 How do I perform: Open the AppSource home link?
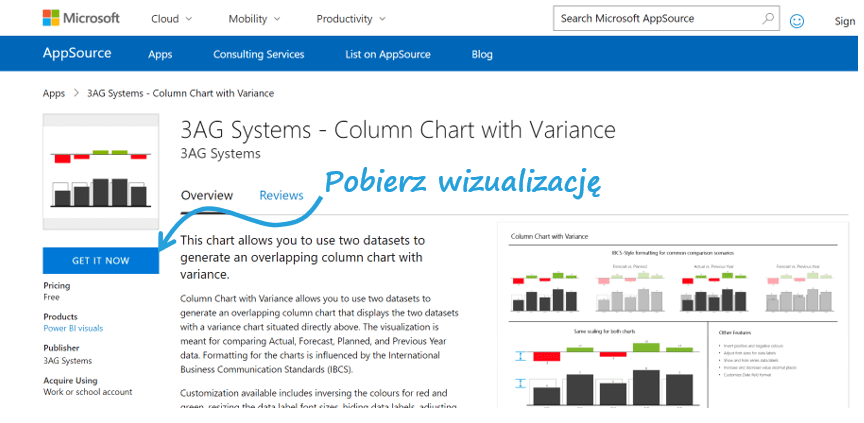[x=77, y=54]
